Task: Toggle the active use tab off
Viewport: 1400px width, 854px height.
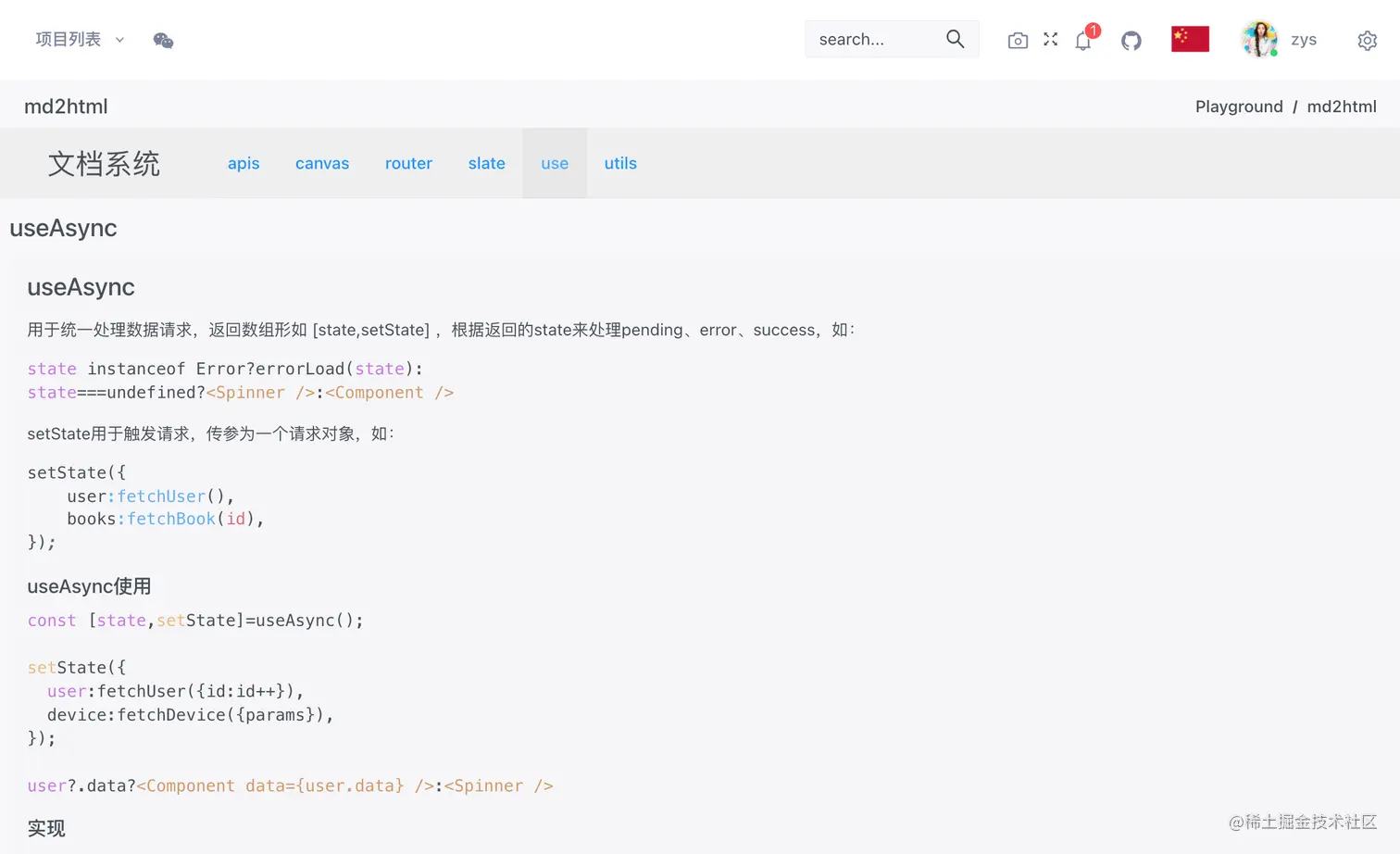Action: click(x=554, y=163)
